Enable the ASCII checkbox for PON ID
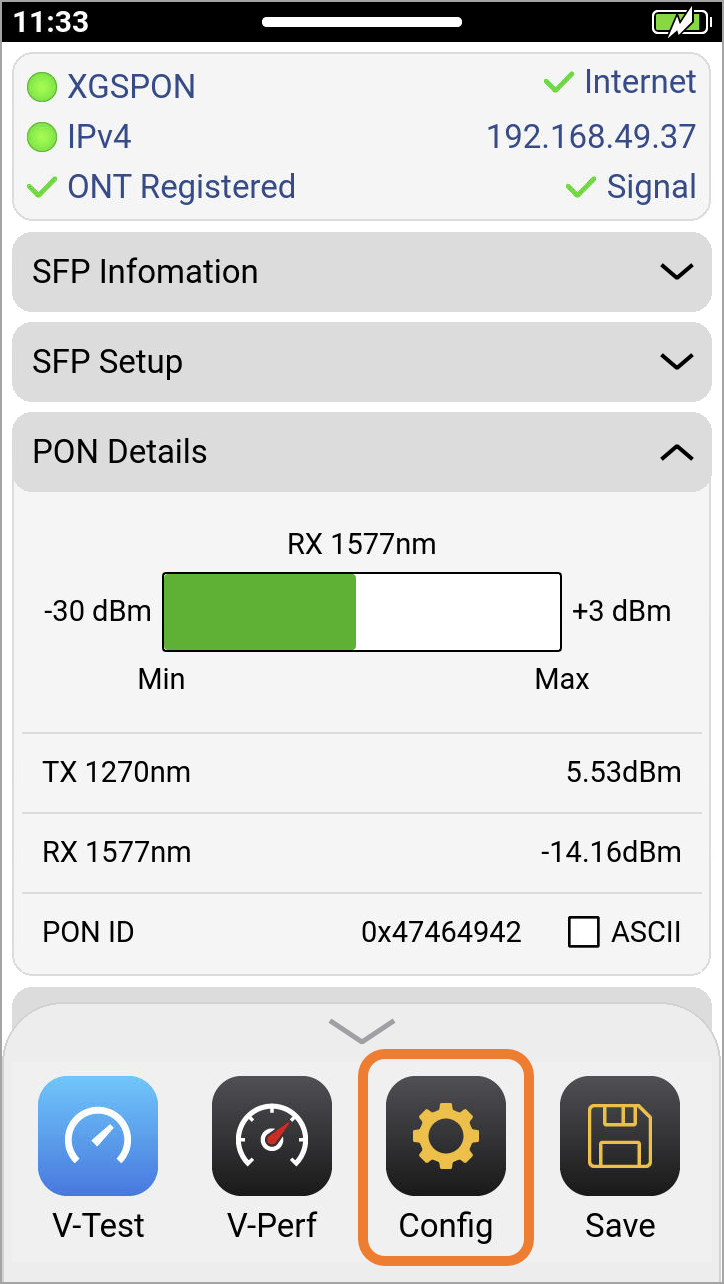The width and height of the screenshot is (724, 1284). tap(583, 932)
